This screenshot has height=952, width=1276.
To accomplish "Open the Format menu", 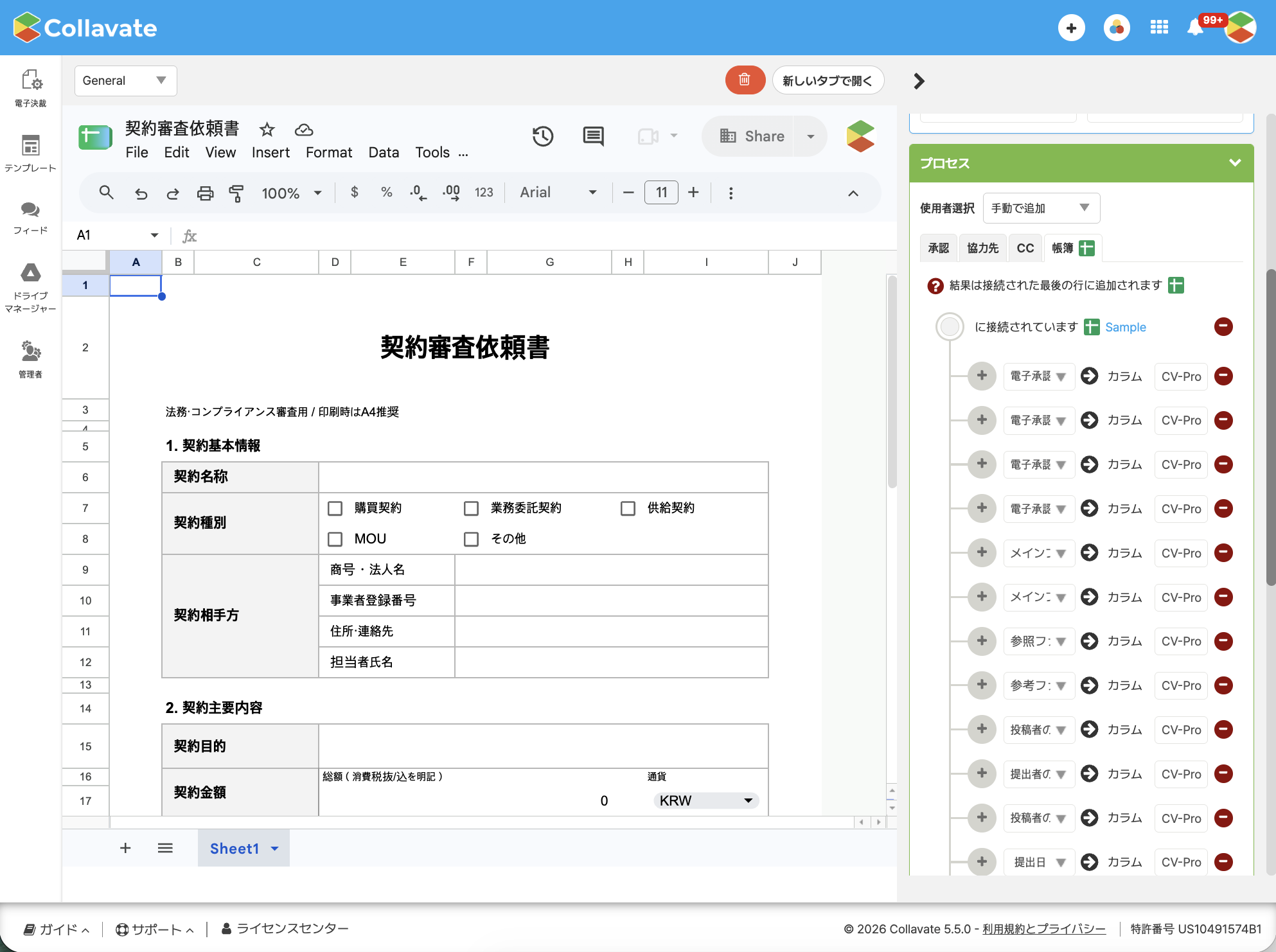I will pyautogui.click(x=328, y=152).
